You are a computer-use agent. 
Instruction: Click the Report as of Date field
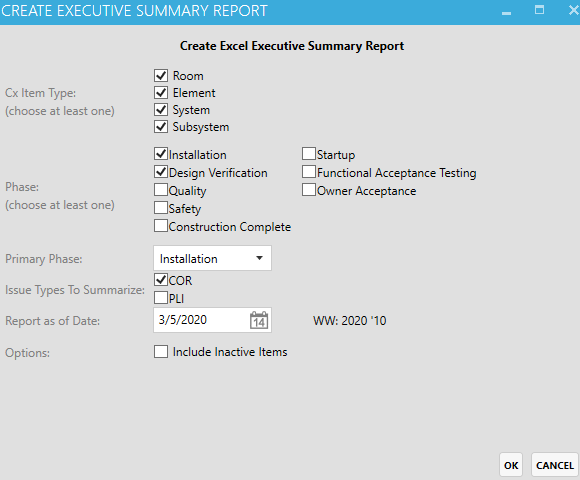pos(212,320)
